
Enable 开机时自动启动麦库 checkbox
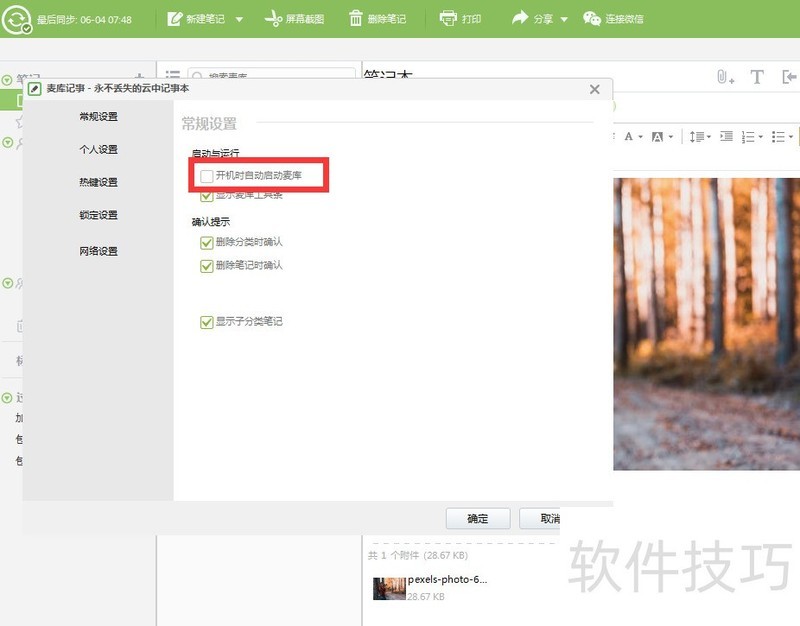[206, 176]
